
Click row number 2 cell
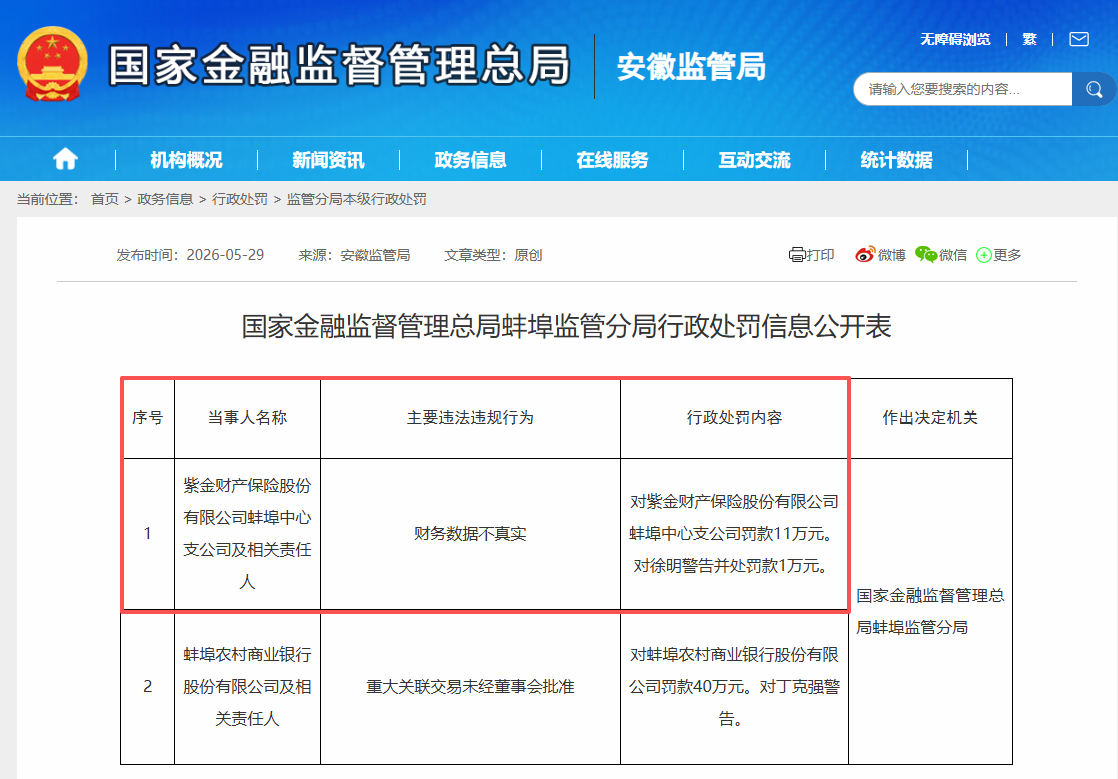(x=148, y=687)
